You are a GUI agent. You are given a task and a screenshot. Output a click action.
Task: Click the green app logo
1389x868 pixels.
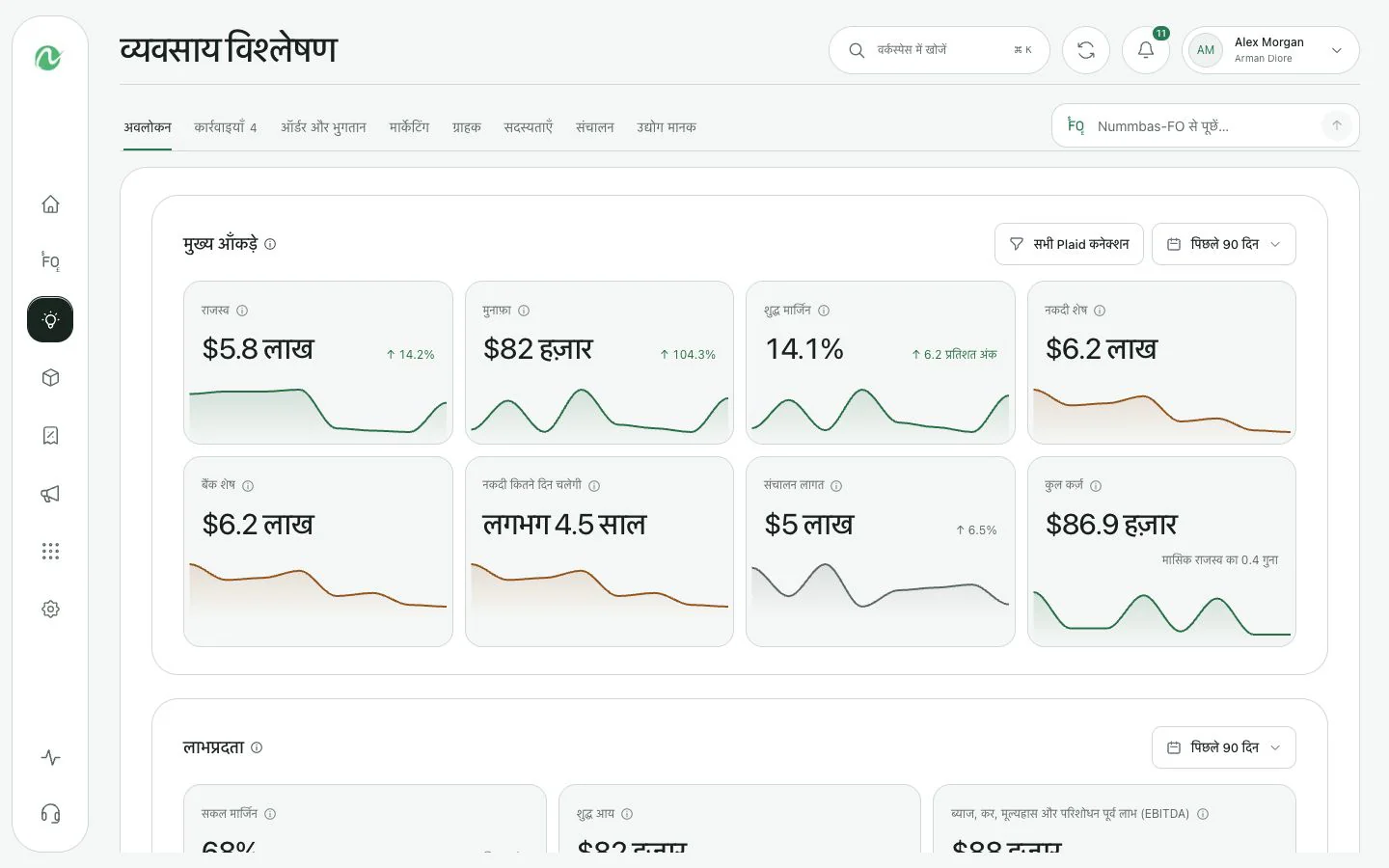(48, 58)
